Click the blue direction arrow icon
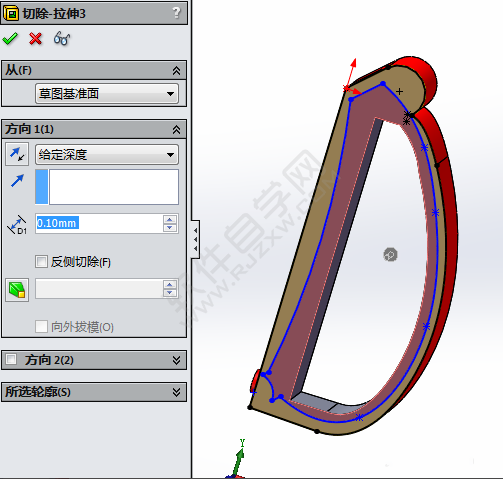Screen dimensions: 503x479 coord(17,181)
